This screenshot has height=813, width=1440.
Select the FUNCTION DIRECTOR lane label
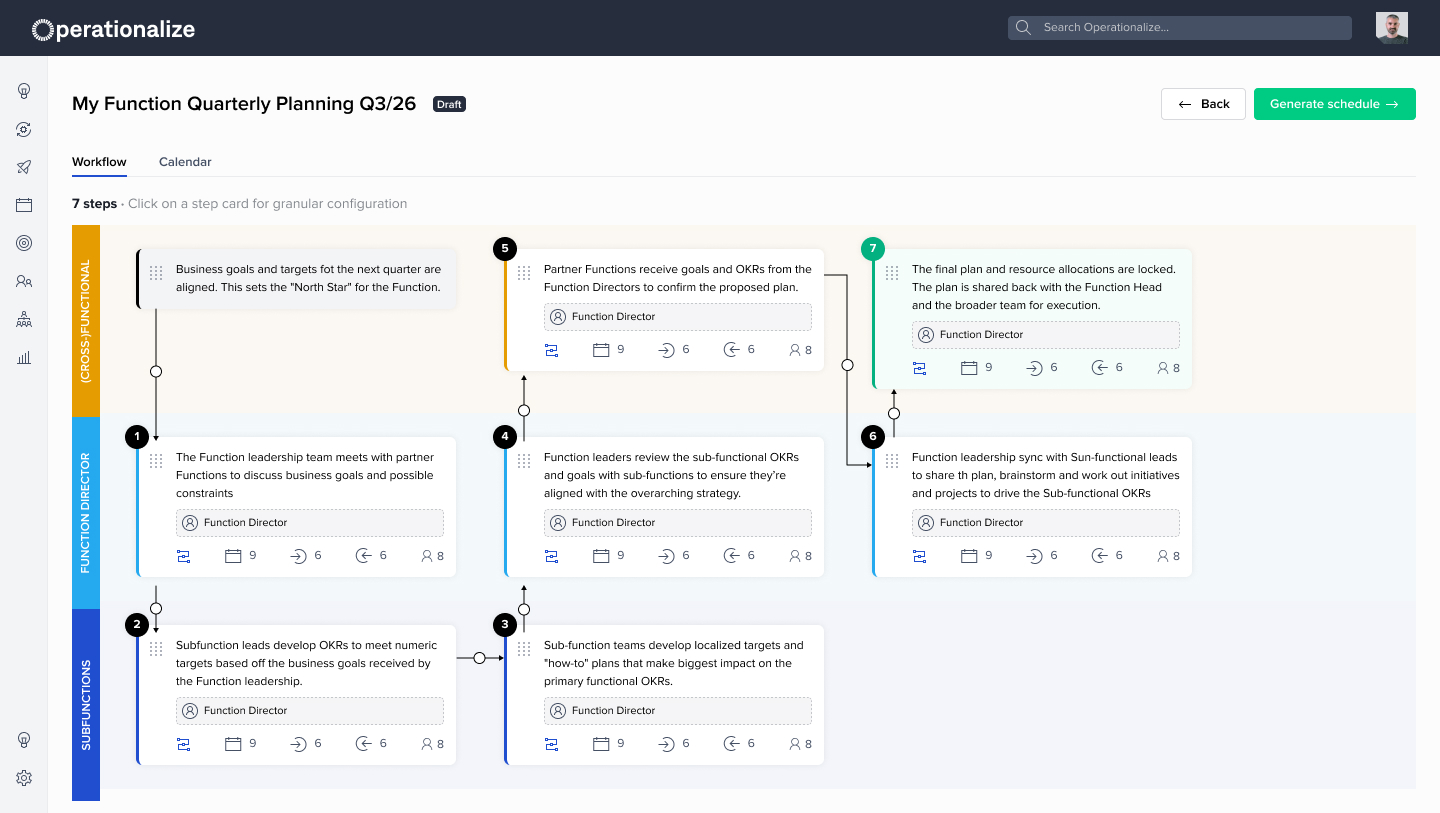click(86, 513)
